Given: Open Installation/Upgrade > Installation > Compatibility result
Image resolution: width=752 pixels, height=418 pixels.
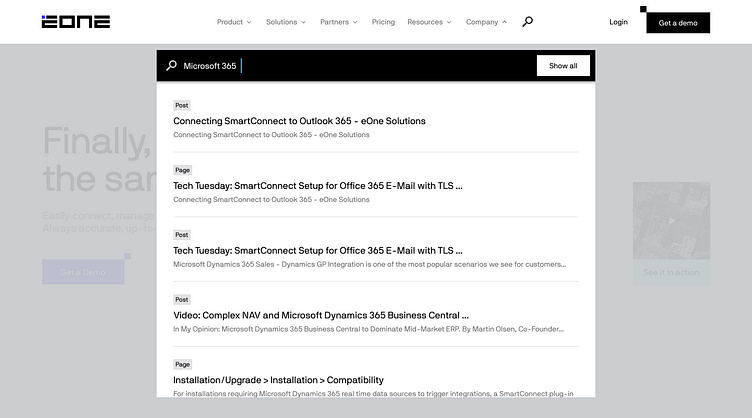Looking at the screenshot, I should pyautogui.click(x=278, y=380).
